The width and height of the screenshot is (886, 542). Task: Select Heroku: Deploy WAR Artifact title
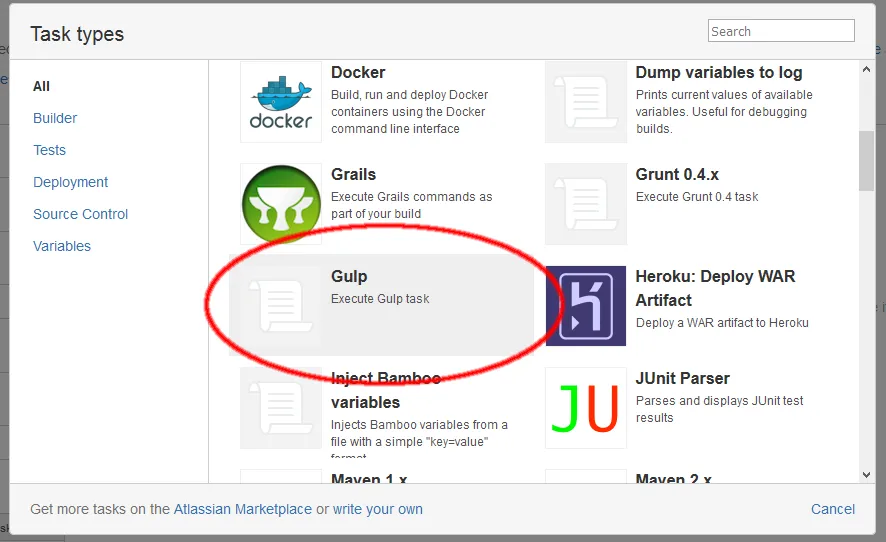(715, 288)
